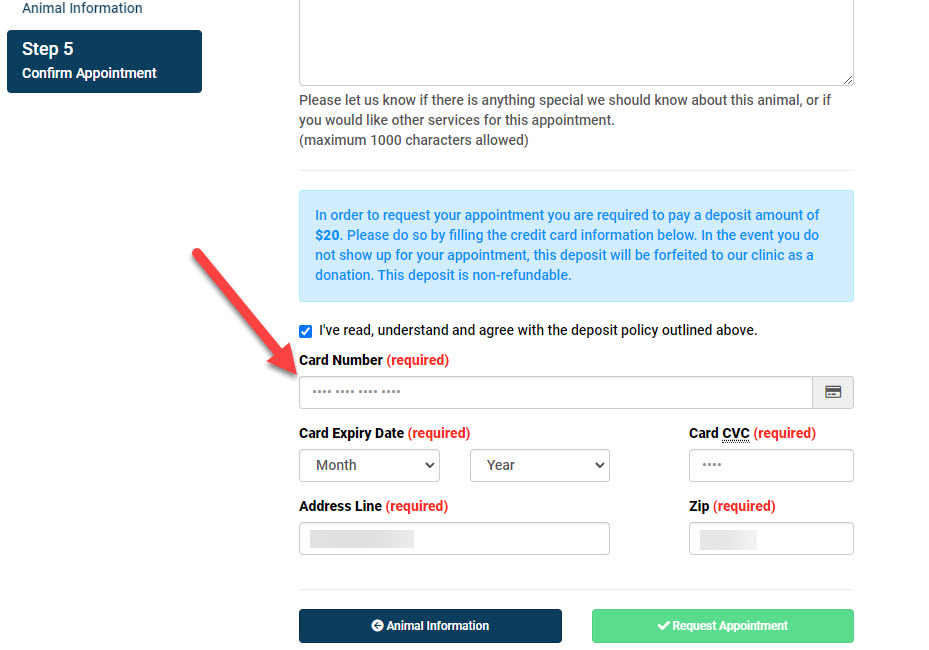
Task: Focus the Card Number input field
Action: pyautogui.click(x=555, y=393)
